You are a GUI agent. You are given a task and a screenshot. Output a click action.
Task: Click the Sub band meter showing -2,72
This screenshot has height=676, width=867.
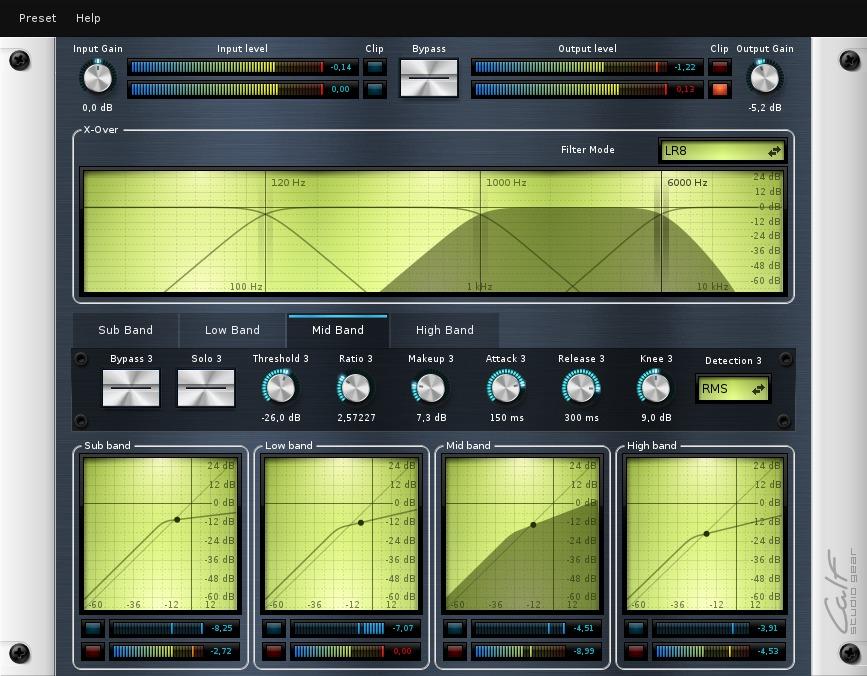pyautogui.click(x=175, y=652)
